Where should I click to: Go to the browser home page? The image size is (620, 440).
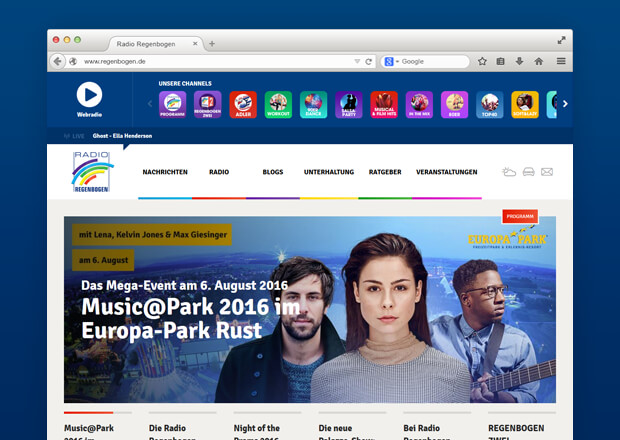coord(539,61)
